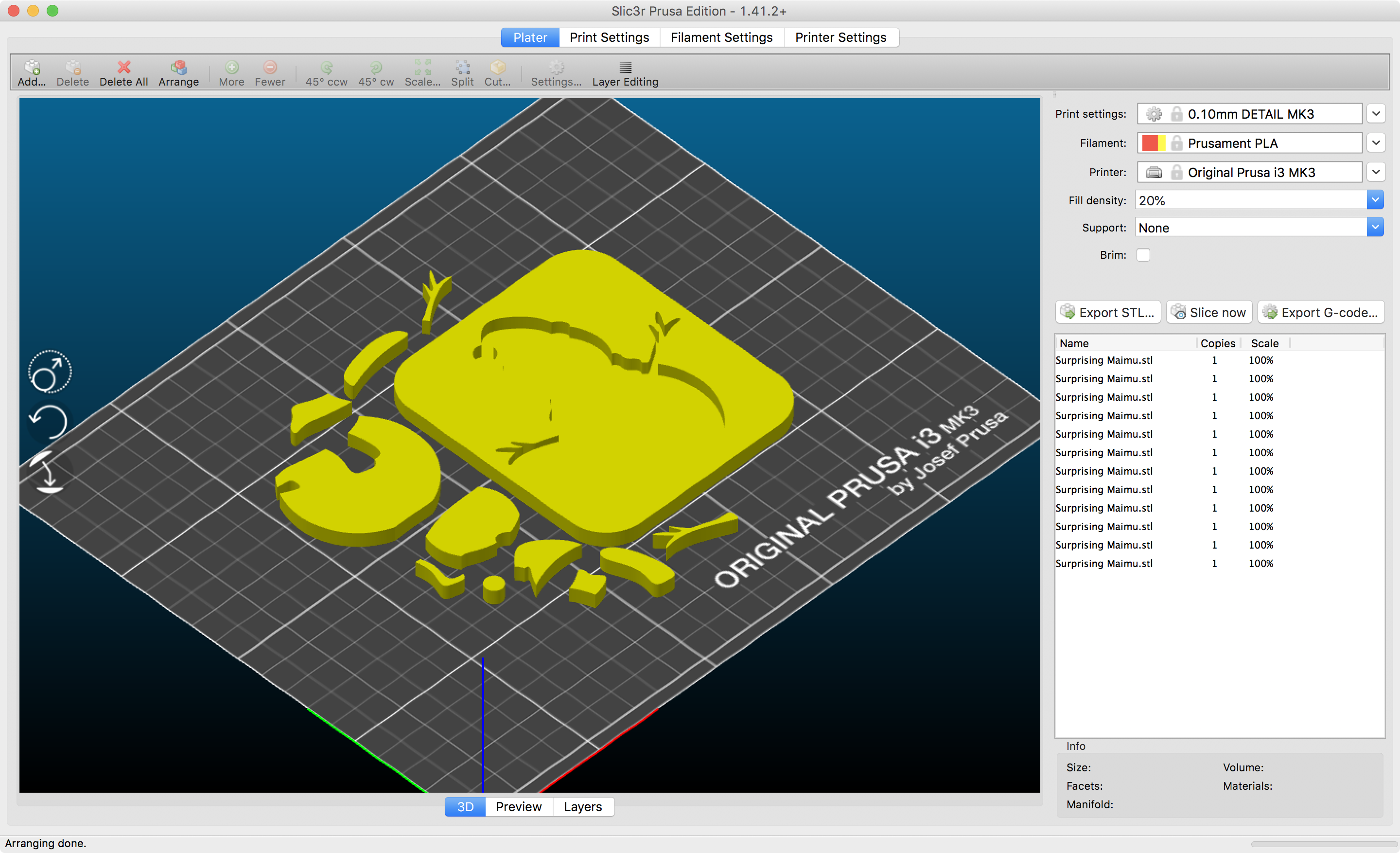1400x853 pixels.
Task: Select the rotate gizmo in the 3D view
Action: (x=50, y=372)
